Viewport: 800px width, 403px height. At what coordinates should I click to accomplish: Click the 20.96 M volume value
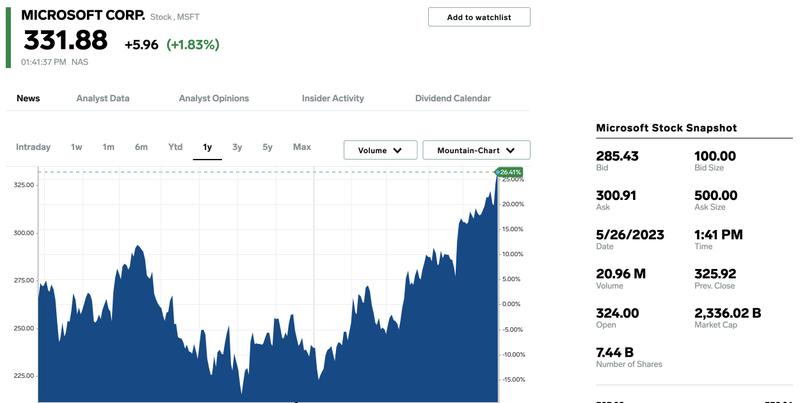pos(621,274)
